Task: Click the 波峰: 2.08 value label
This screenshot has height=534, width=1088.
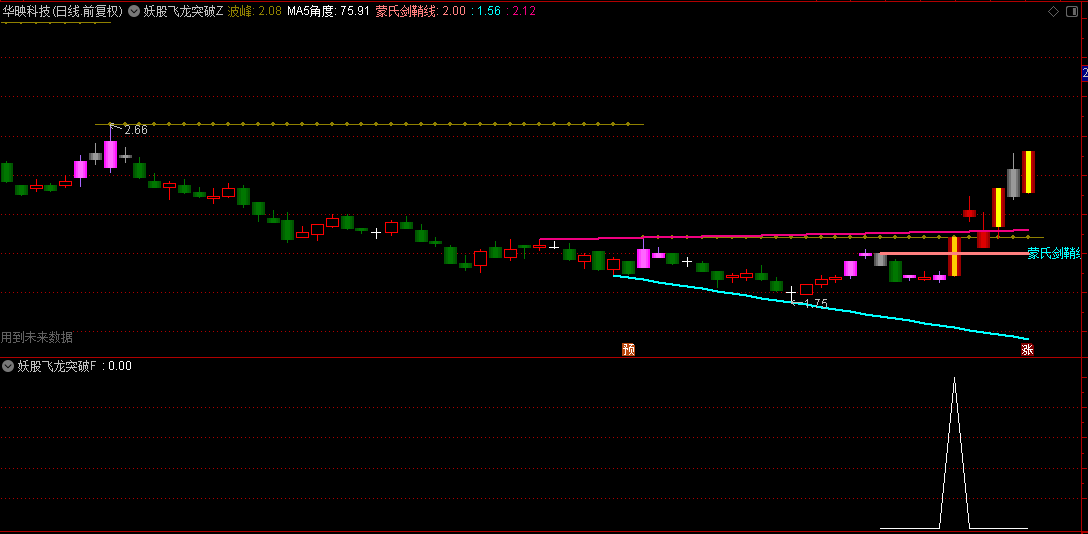Action: 254,12
